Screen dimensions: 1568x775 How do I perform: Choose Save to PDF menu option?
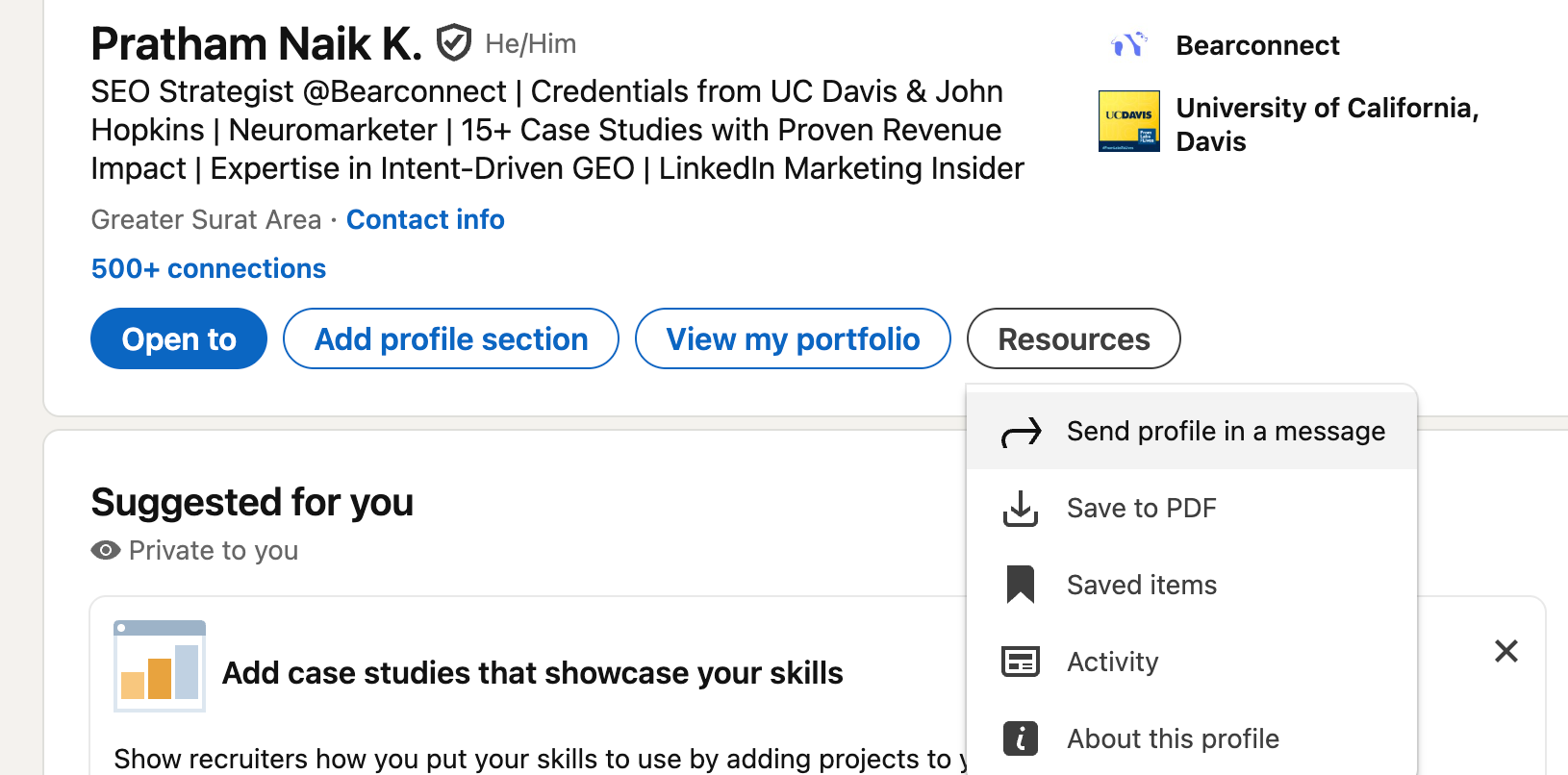pyautogui.click(x=1141, y=509)
